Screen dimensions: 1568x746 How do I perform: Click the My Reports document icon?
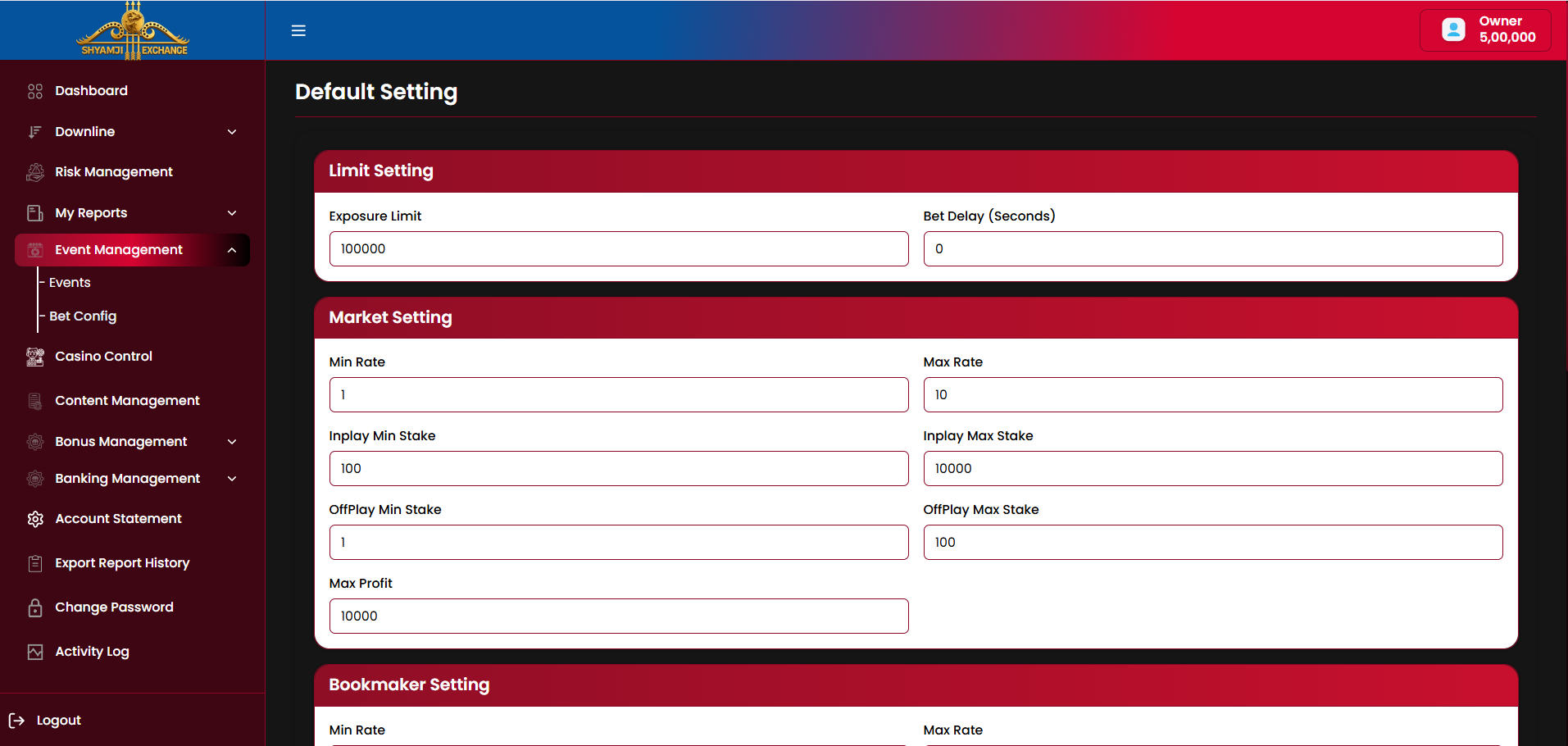[35, 213]
